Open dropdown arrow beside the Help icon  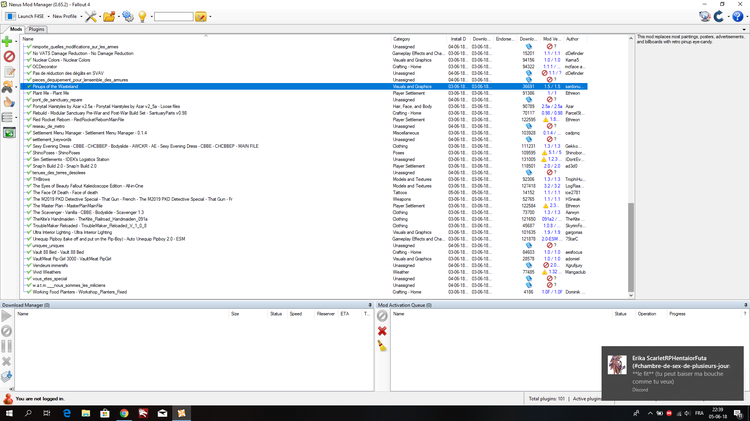pos(746,17)
